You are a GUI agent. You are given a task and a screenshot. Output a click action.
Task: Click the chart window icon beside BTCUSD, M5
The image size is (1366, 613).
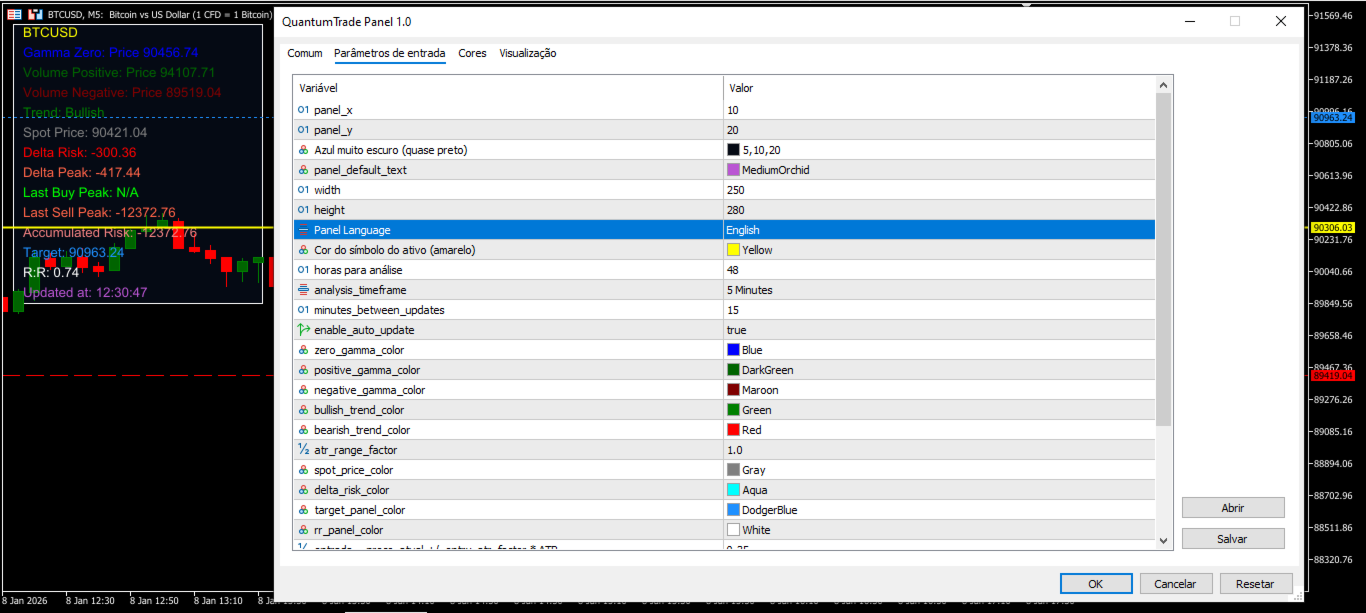click(35, 15)
